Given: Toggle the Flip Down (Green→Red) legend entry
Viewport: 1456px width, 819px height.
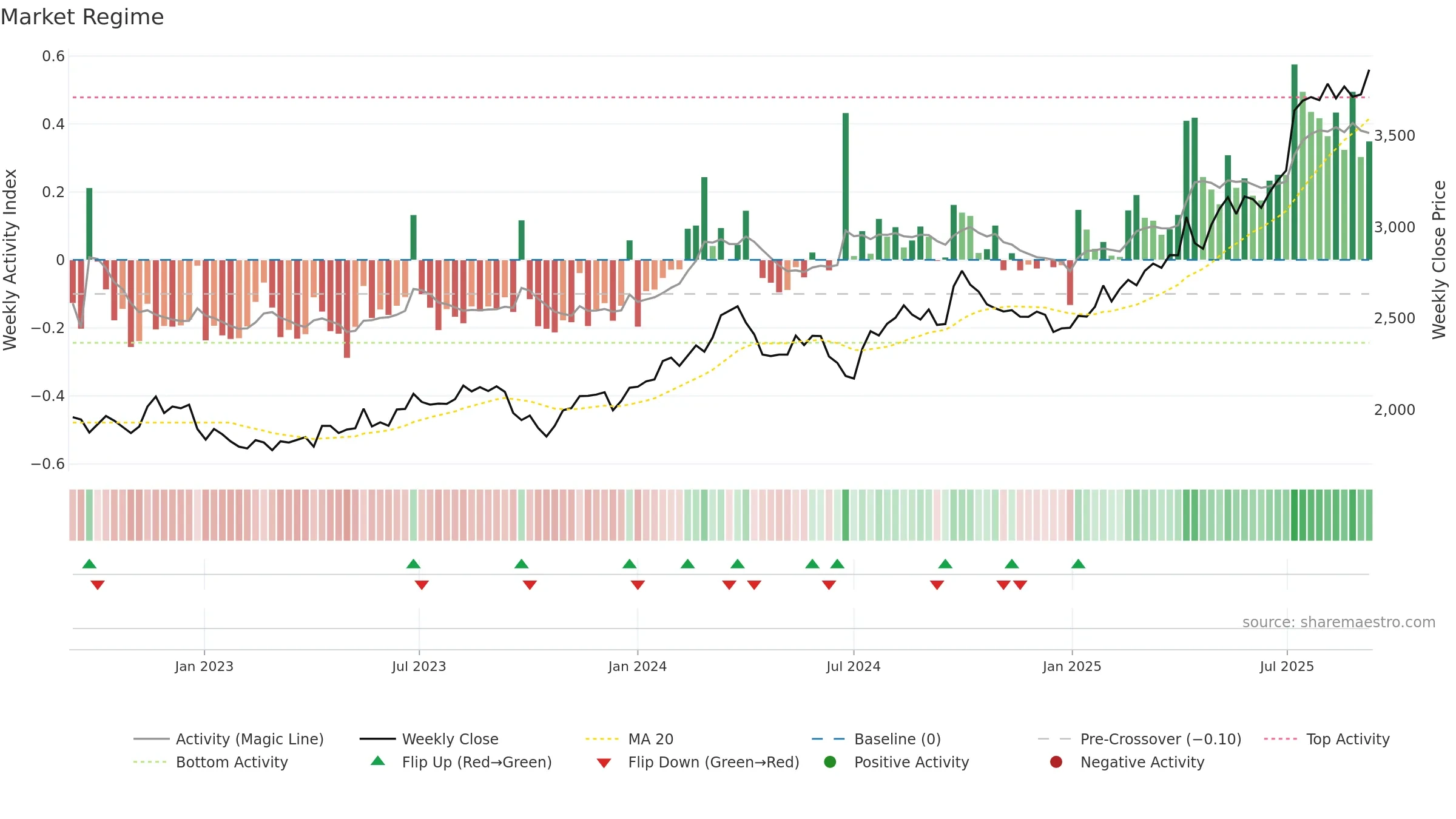Looking at the screenshot, I should pos(698,762).
